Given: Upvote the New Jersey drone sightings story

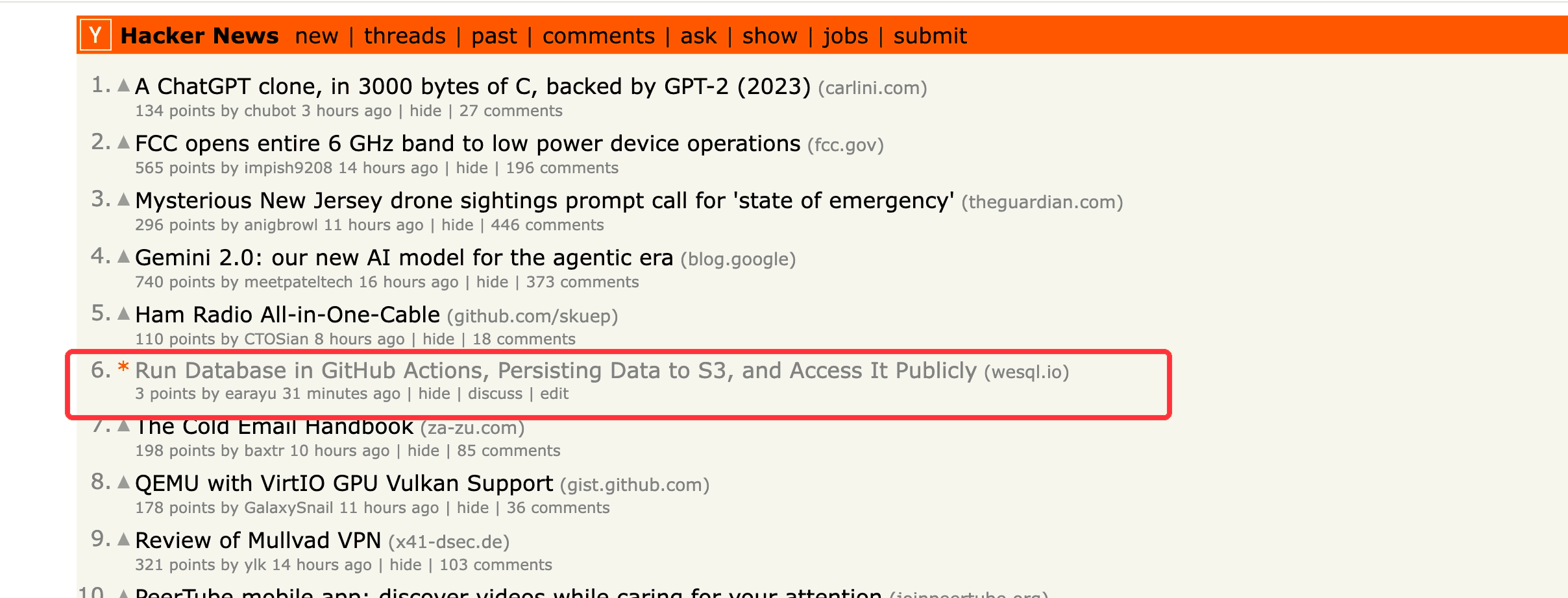Looking at the screenshot, I should point(124,200).
